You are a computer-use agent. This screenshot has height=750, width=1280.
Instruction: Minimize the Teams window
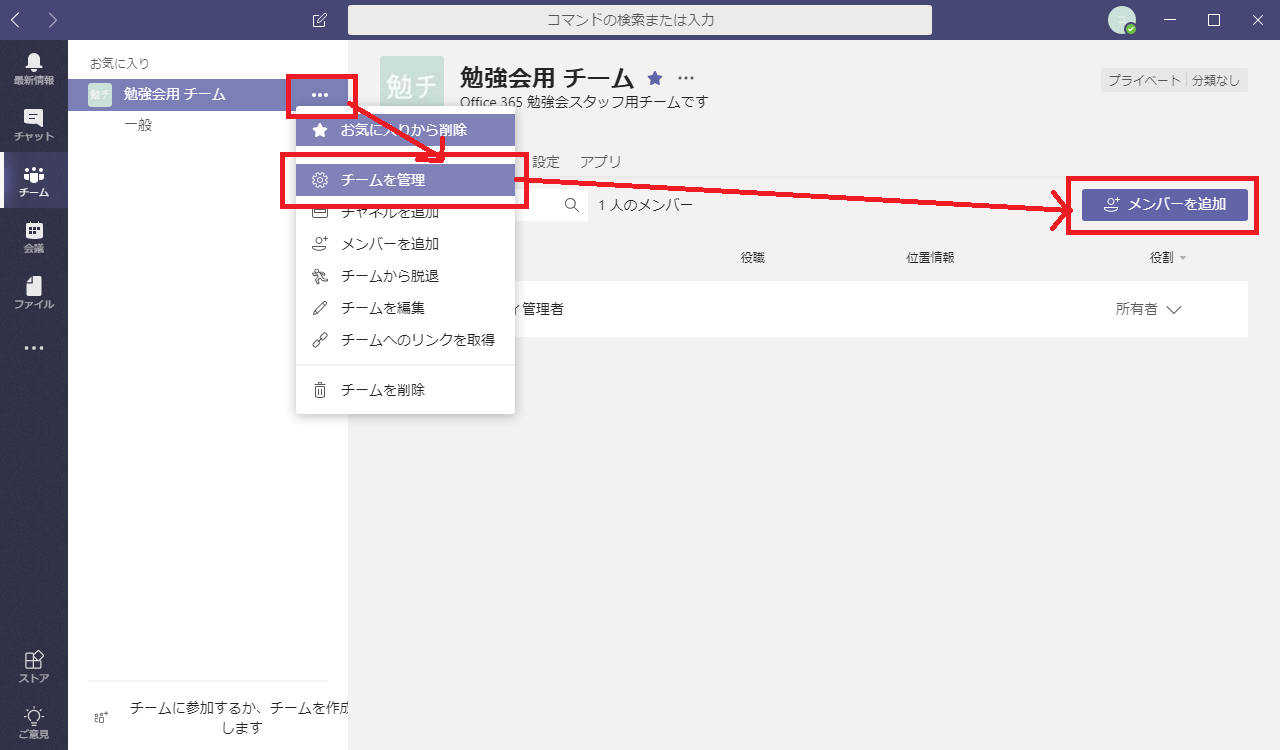tap(1170, 20)
